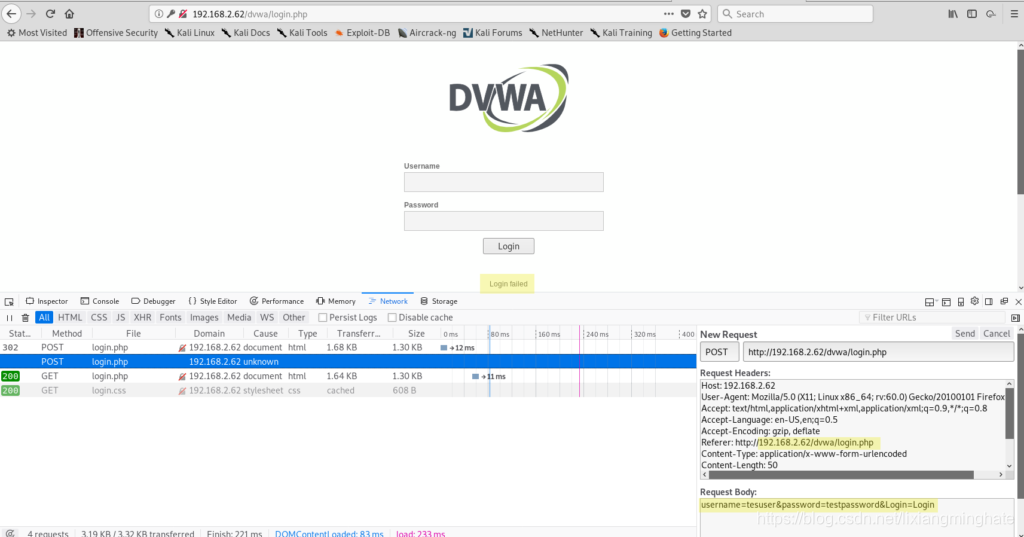Open DevTools in separate window icon
Screen dimensions: 1024x537
1004,301
